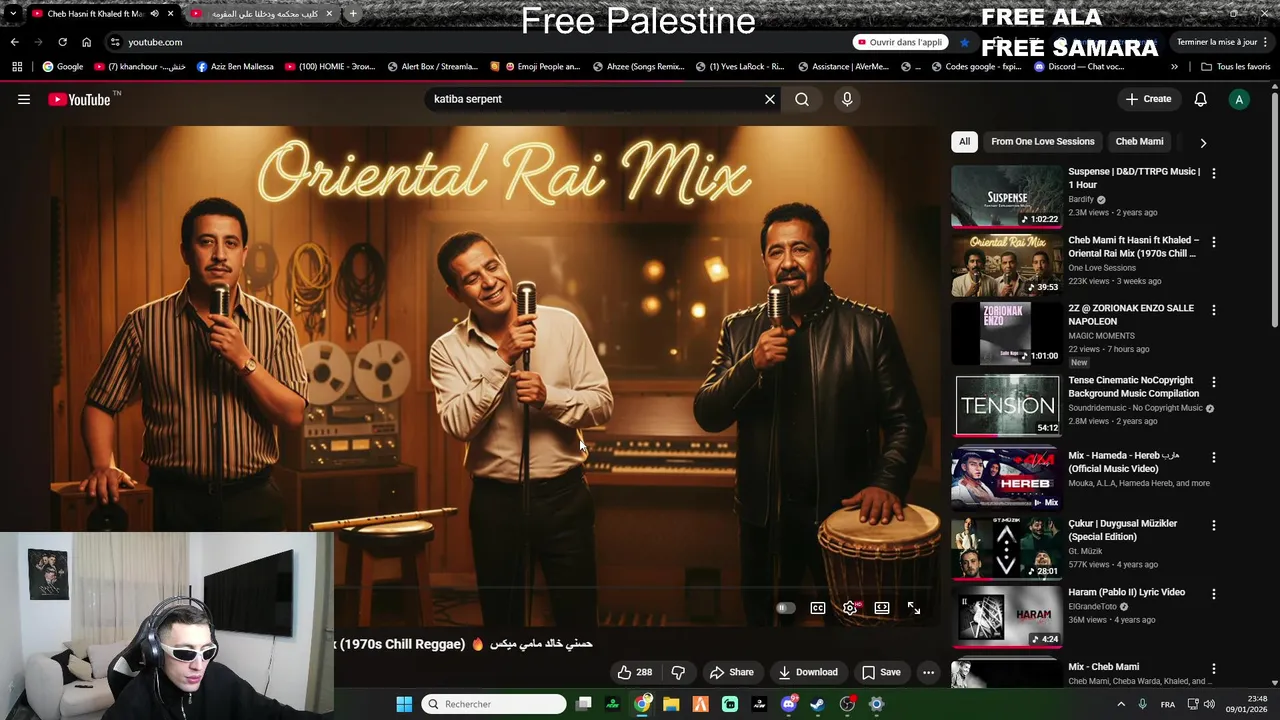The image size is (1280, 720).
Task: Open the Google bookmark
Action: pyautogui.click(x=63, y=67)
